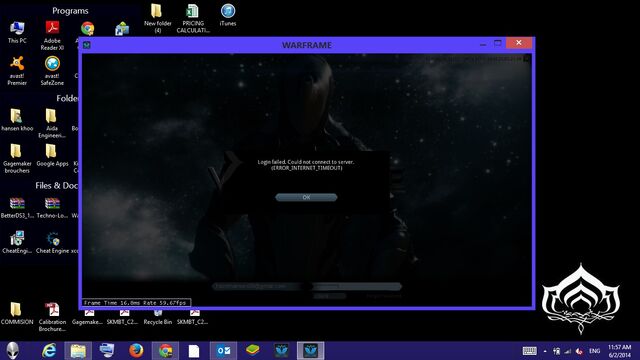The width and height of the screenshot is (640, 360).
Task: Open File Explorer from the taskbar
Action: pos(78,351)
